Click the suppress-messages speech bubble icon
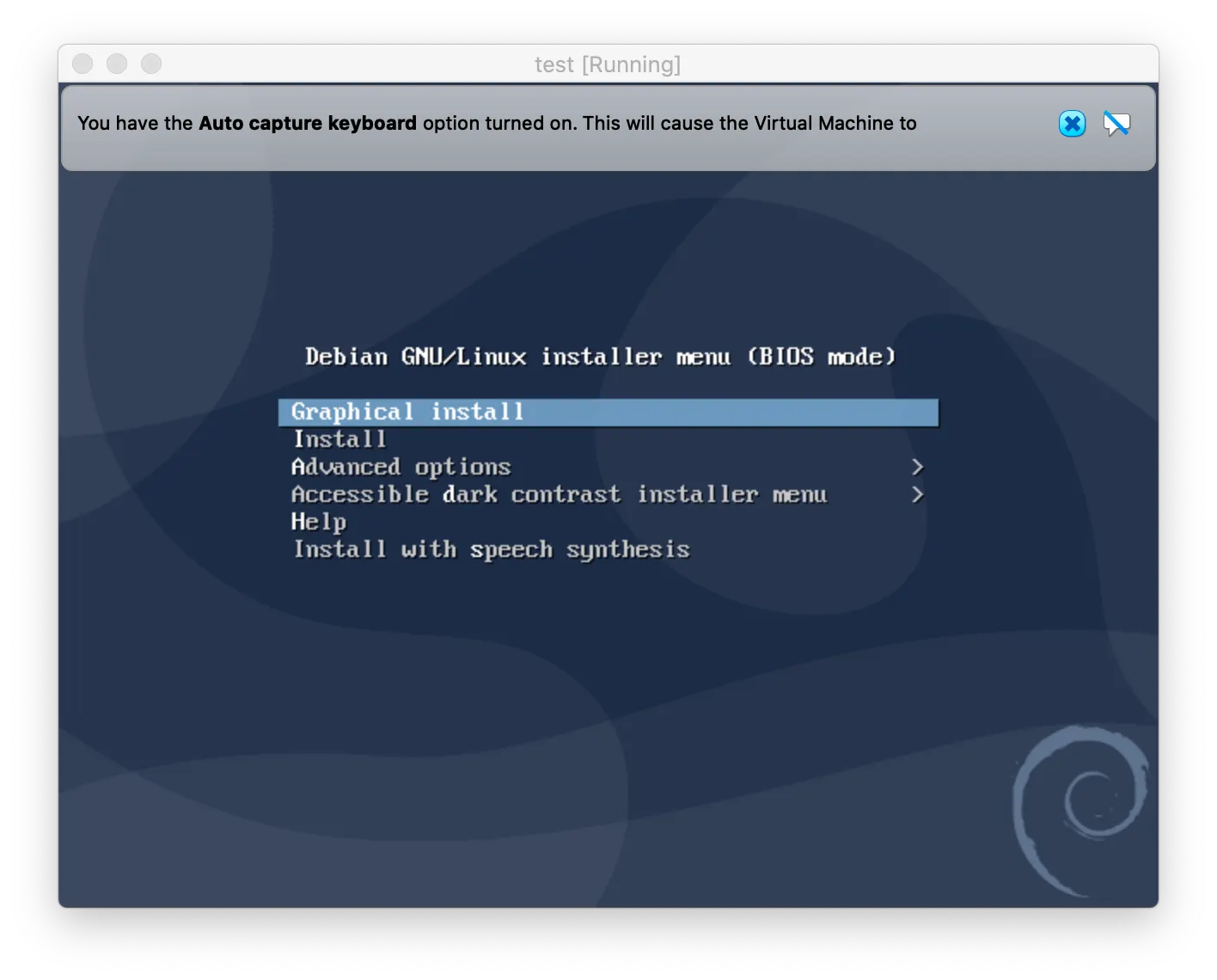Viewport: 1217px width, 980px height. pos(1116,124)
